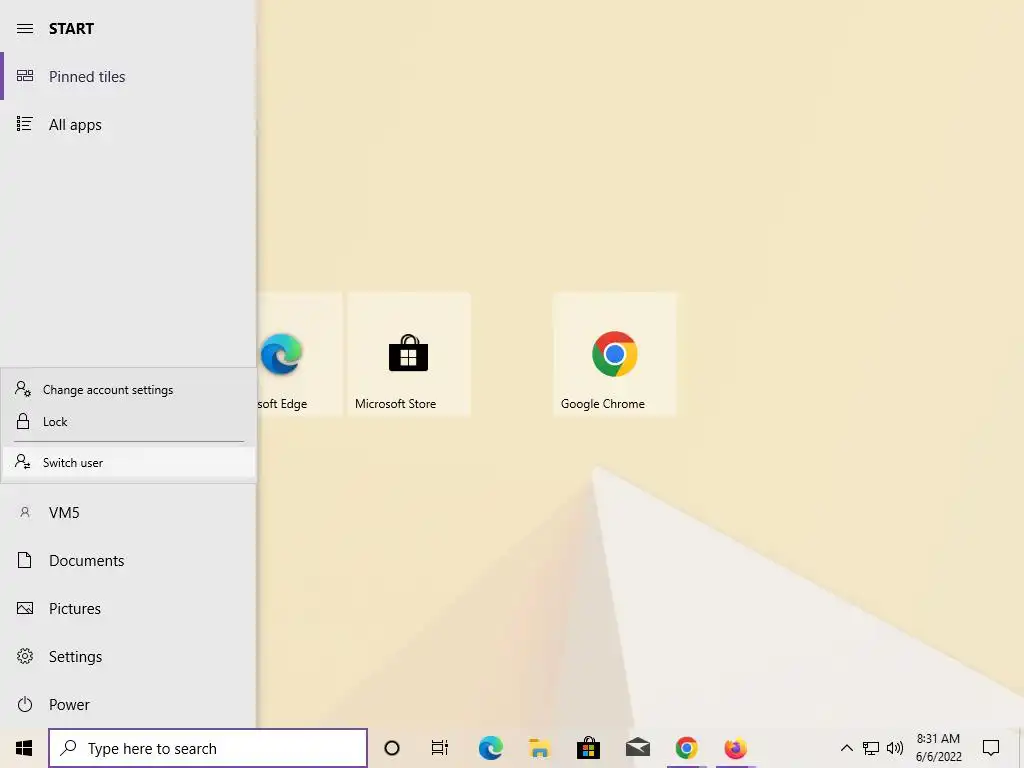Open the Documents folder shortcut

[x=128, y=560]
